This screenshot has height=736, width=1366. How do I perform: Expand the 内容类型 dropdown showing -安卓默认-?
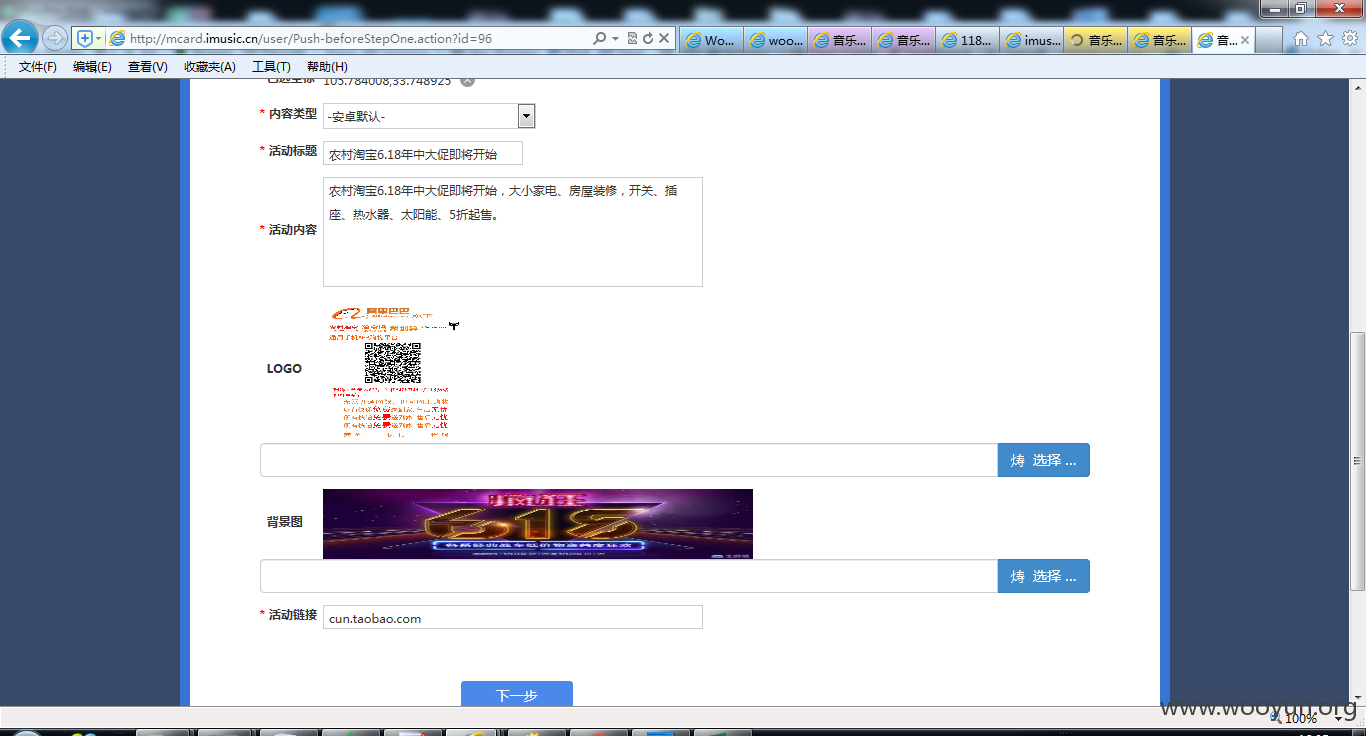(429, 116)
